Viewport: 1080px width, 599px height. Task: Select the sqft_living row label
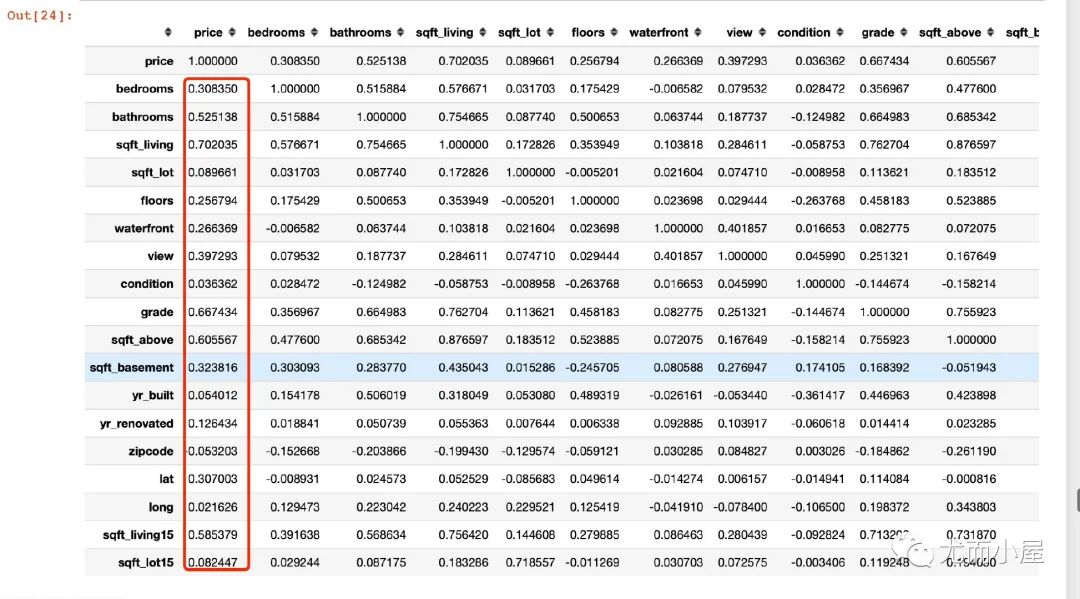[145, 145]
